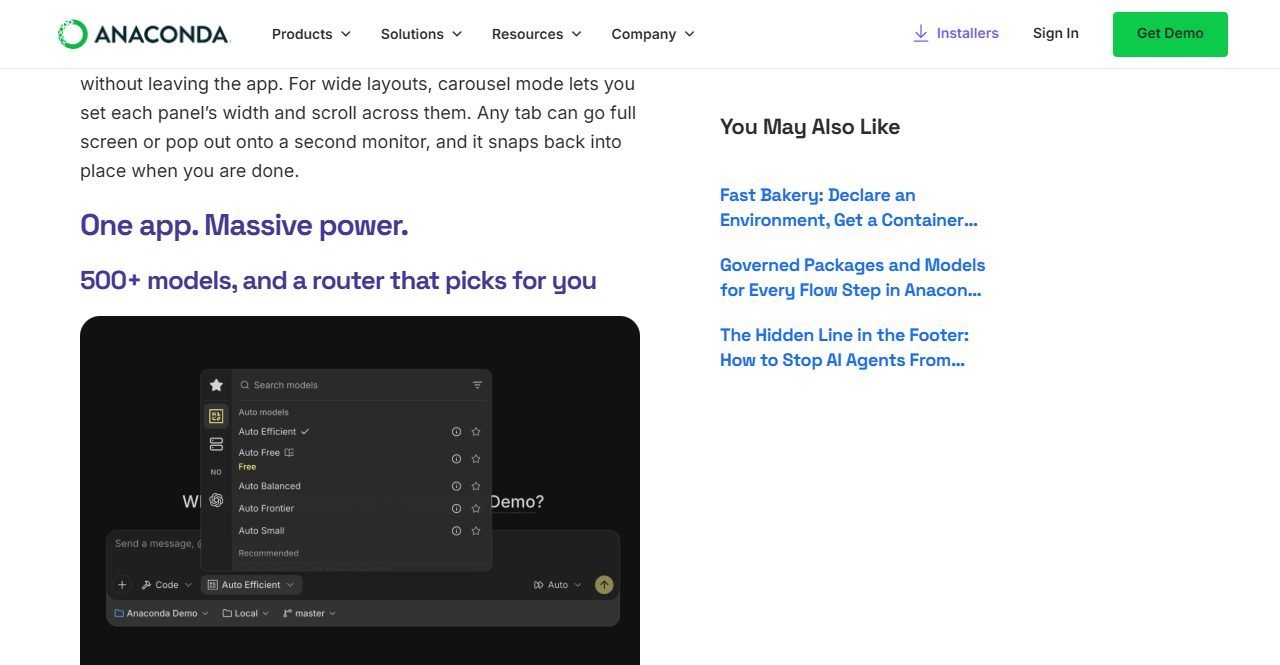Click the send message arrow button

coord(604,585)
